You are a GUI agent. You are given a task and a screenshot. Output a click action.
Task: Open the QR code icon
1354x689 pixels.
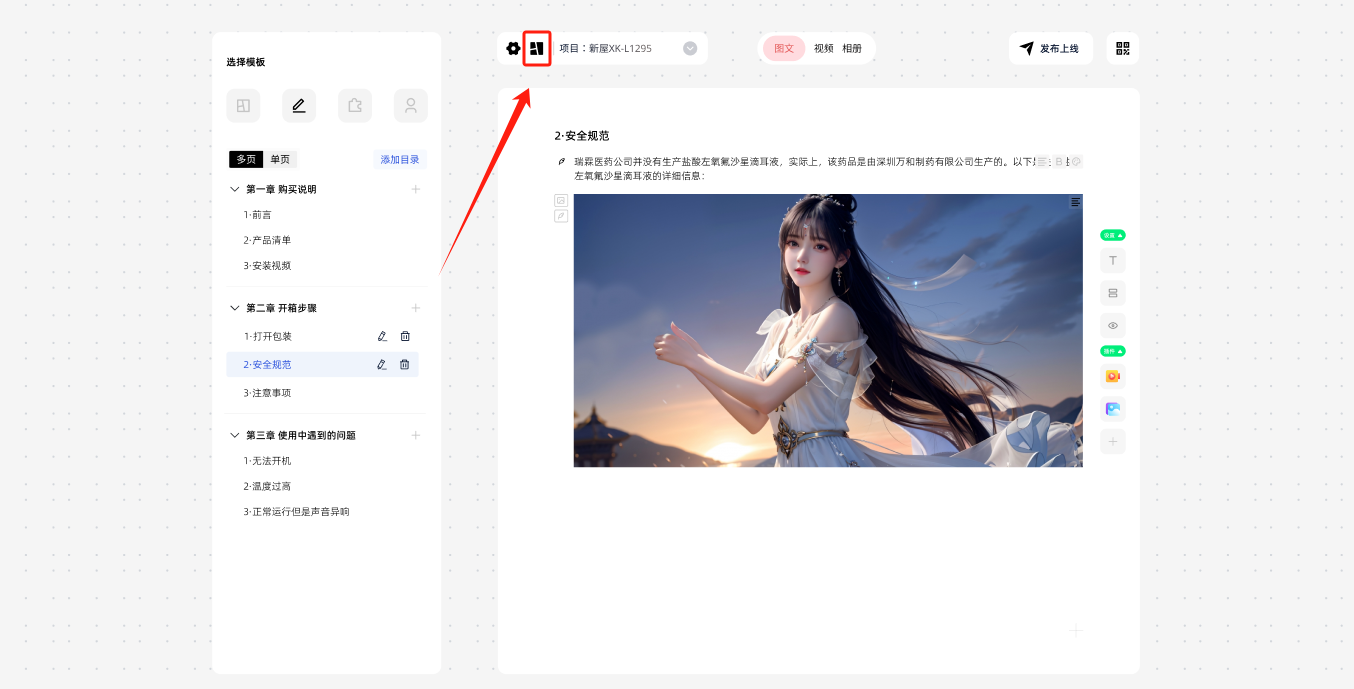[x=1122, y=48]
